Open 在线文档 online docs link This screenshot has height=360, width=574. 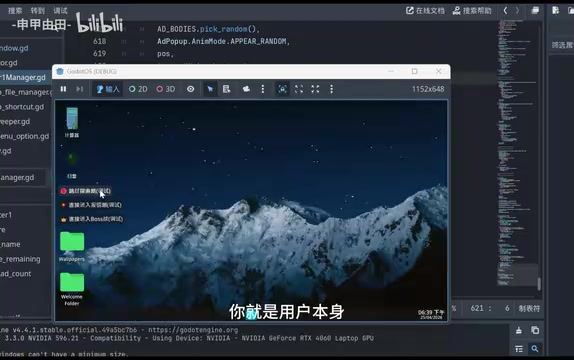click(x=425, y=11)
